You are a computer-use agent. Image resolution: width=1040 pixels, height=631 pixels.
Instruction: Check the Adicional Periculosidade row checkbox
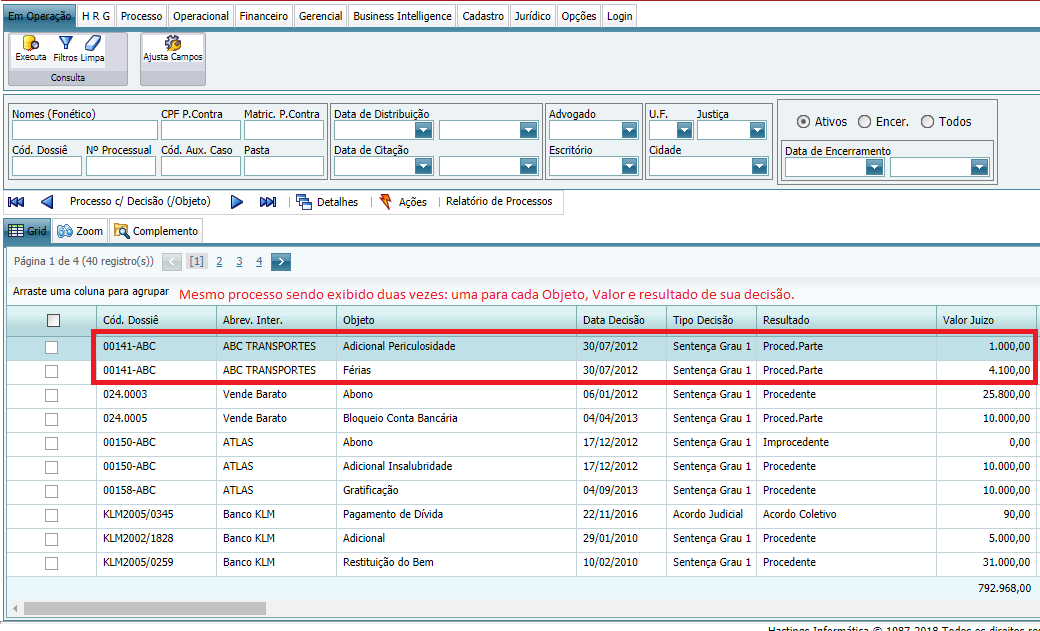tap(51, 347)
